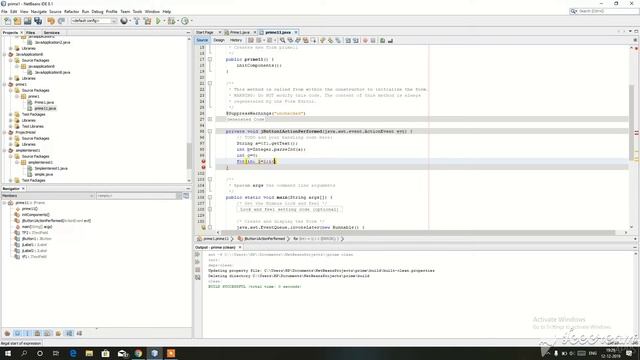The height and width of the screenshot is (360, 640).
Task: Open Windows Start menu
Action: click(8, 353)
